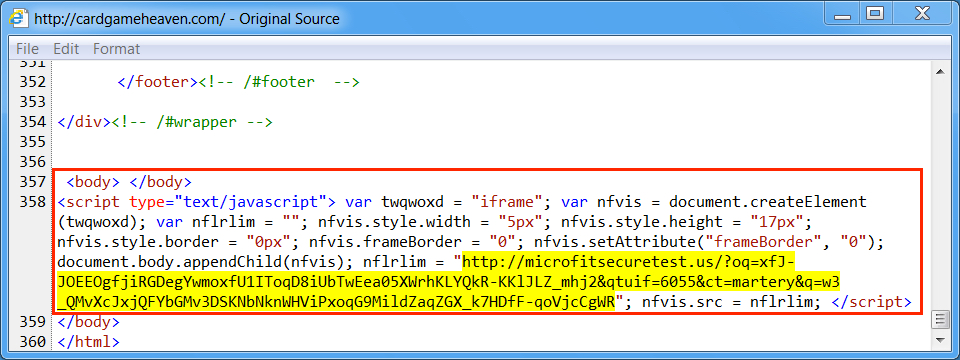Minimize the Original Source window
This screenshot has width=960, height=360.
[x=842, y=14]
